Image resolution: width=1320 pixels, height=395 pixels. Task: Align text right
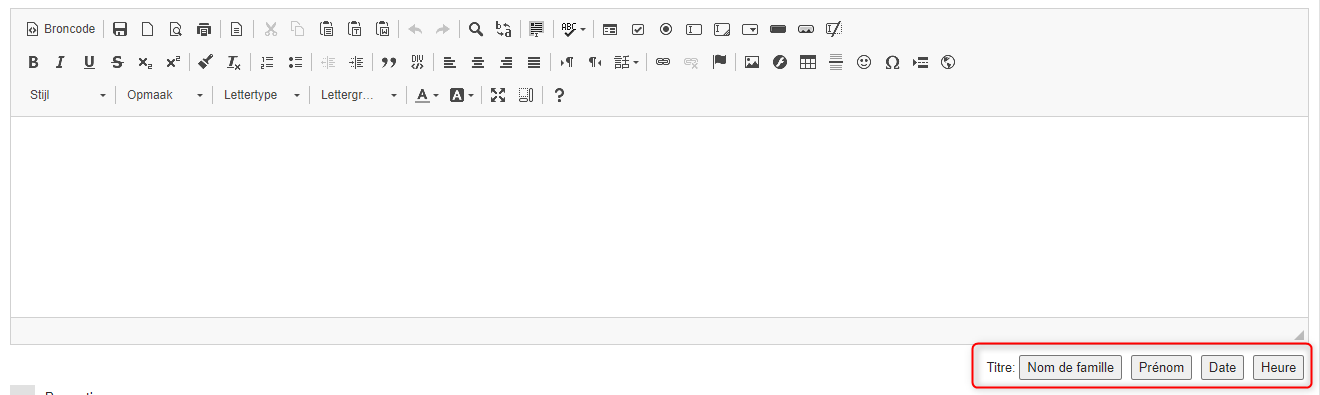coord(506,62)
